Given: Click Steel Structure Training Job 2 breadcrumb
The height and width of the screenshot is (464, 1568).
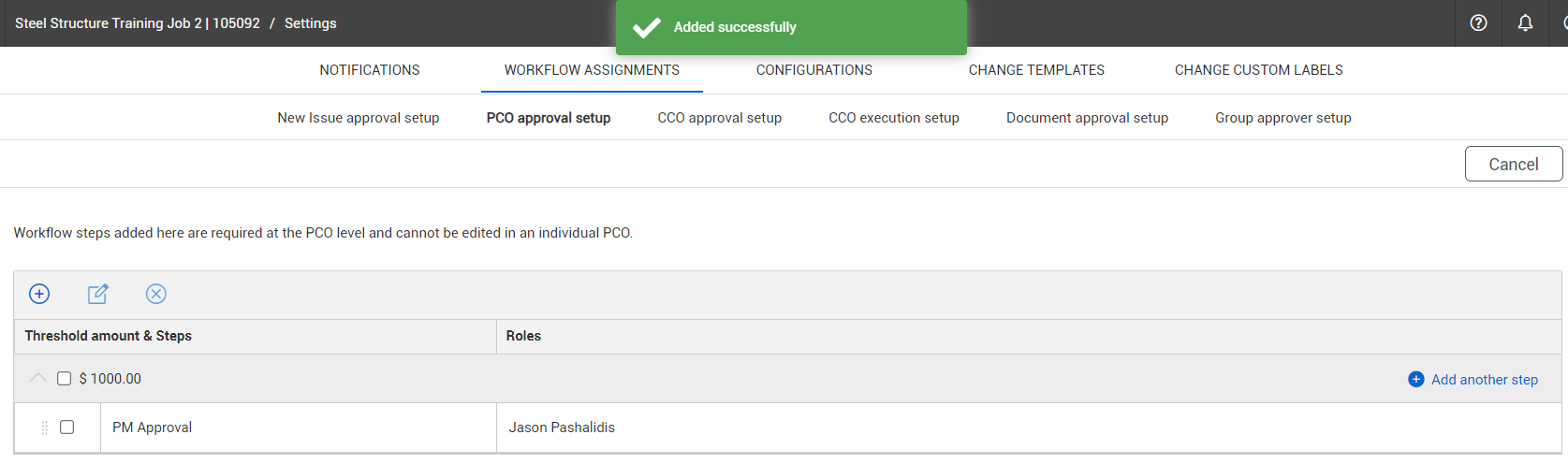Looking at the screenshot, I should click(137, 23).
